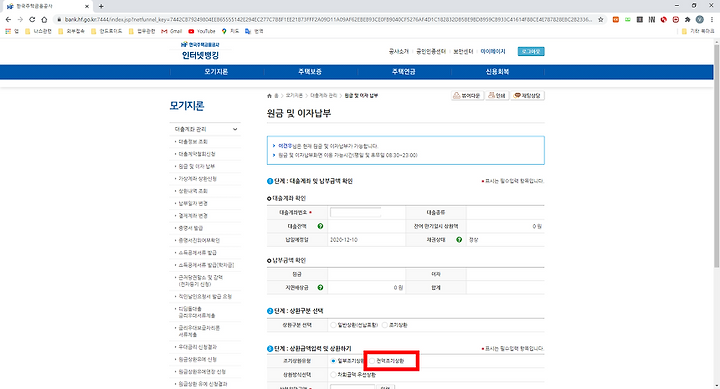This screenshot has width=720, height=389.
Task: Open the 공사소개 top link
Action: tap(399, 51)
